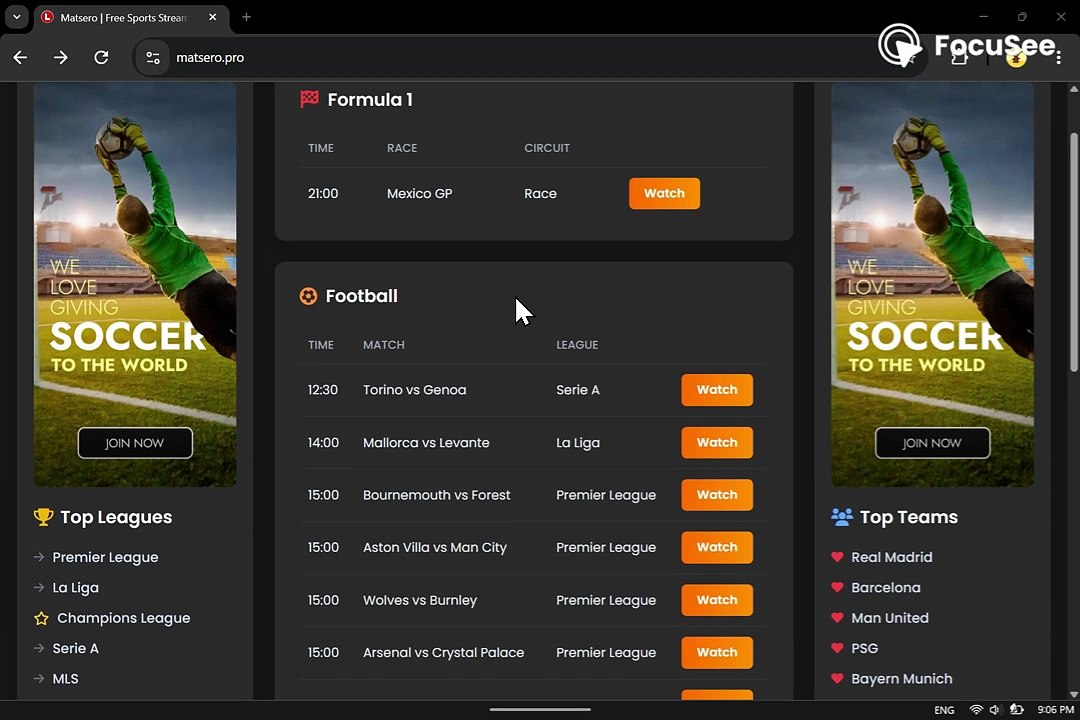Image resolution: width=1080 pixels, height=720 pixels.
Task: Click the browser forward arrow
Action: (x=61, y=57)
